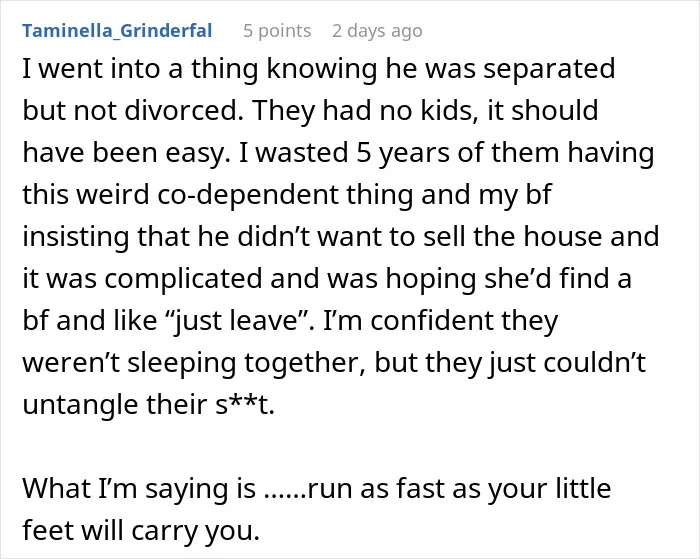Click the phrase "have been easy"
The image size is (700, 559).
pyautogui.click(x=123, y=152)
